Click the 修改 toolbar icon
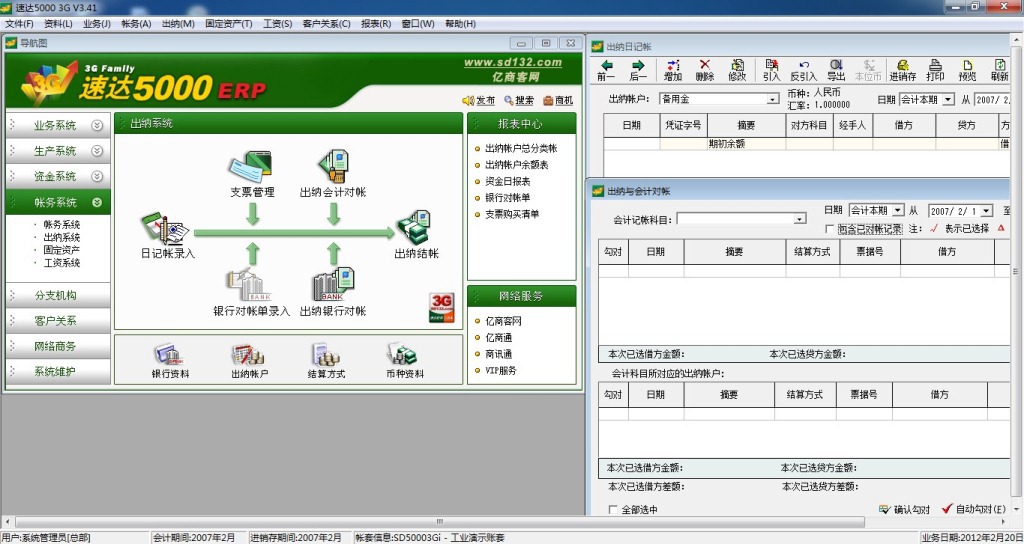The width and height of the screenshot is (1024, 544). 737,70
